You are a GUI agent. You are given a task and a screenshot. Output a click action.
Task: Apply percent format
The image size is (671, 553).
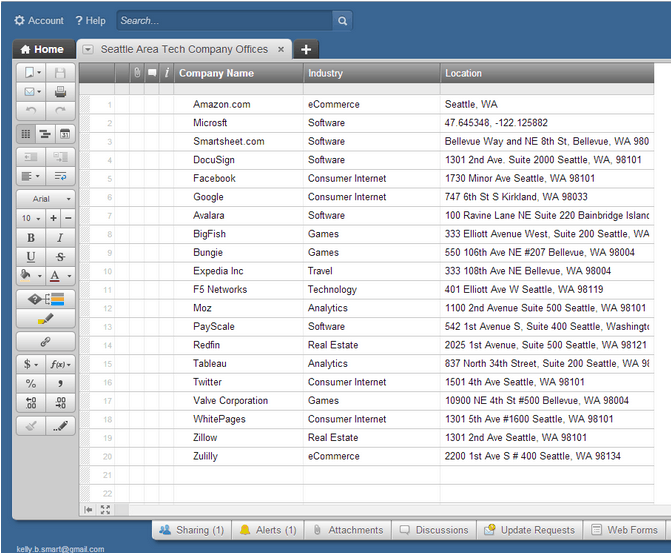[x=31, y=384]
